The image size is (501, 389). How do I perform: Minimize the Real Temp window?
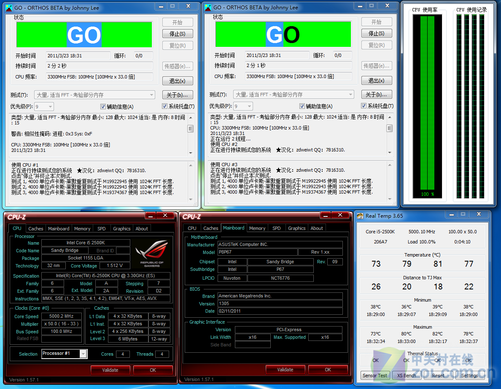pyautogui.click(x=451, y=215)
